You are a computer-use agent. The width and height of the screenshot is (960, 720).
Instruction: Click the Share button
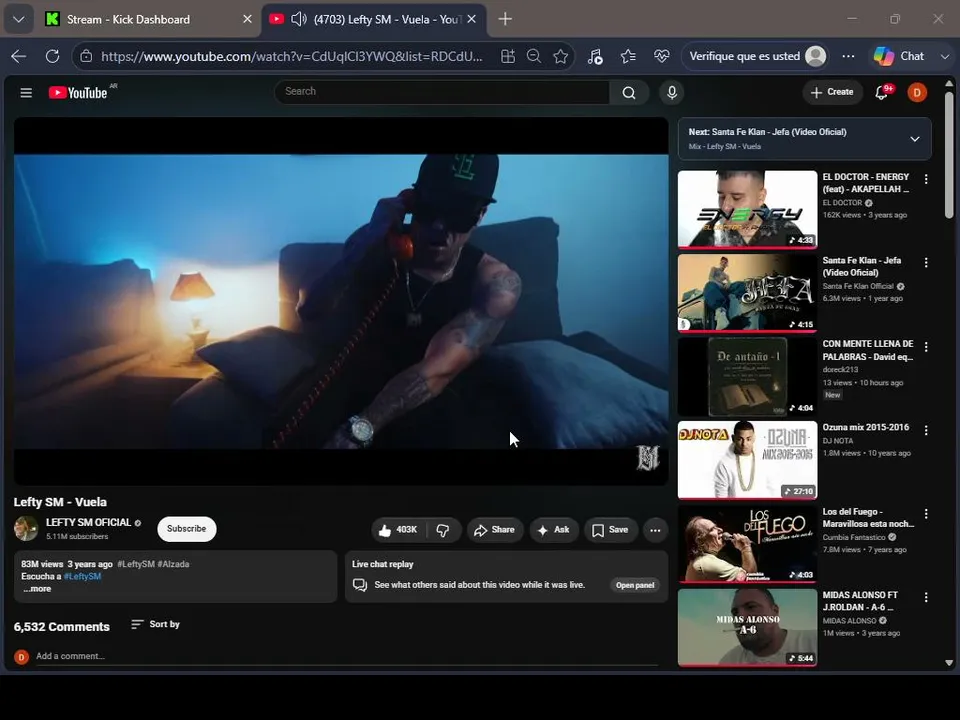tap(495, 530)
